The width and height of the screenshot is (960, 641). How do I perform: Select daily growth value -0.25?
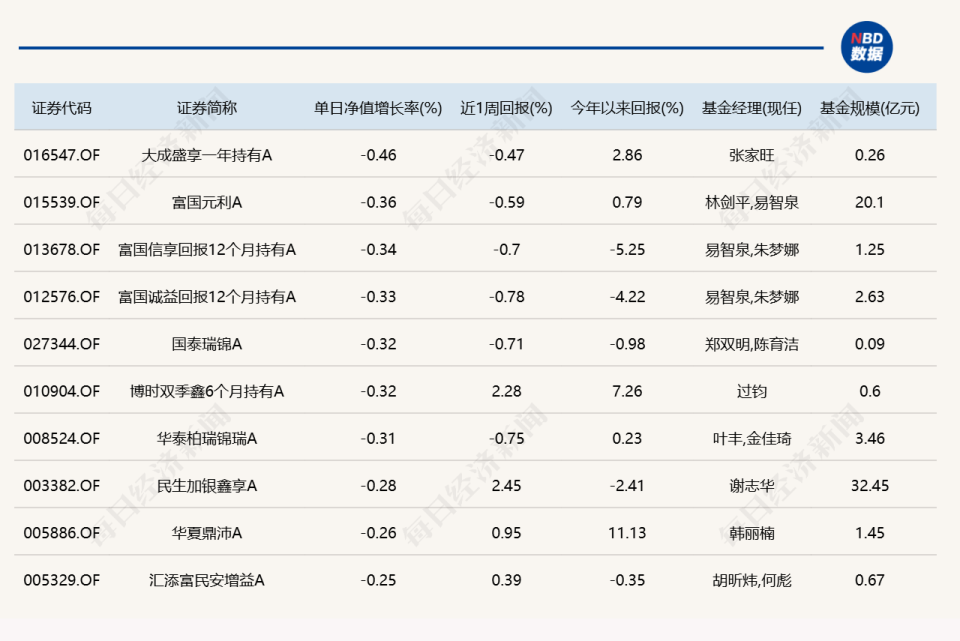[x=378, y=579]
